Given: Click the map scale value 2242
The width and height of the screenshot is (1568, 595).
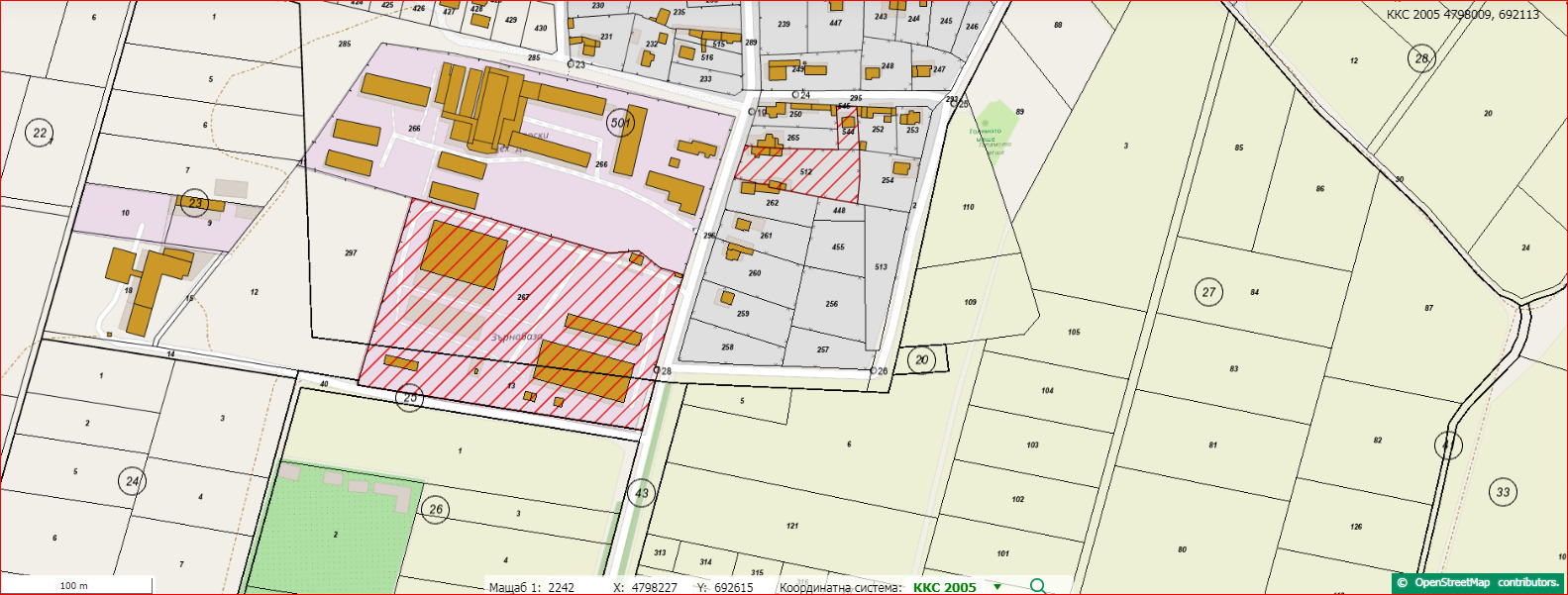Looking at the screenshot, I should pos(561,587).
